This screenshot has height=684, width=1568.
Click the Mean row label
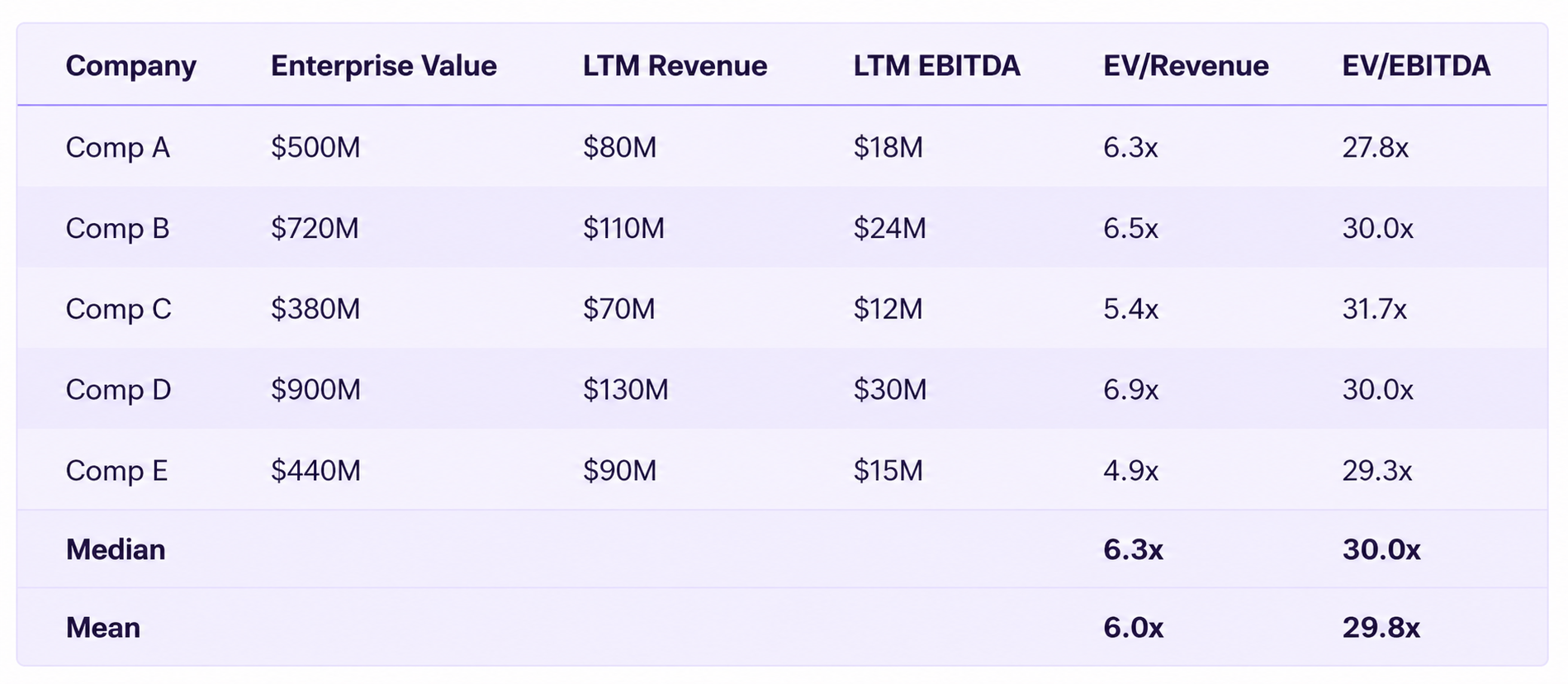[x=103, y=628]
